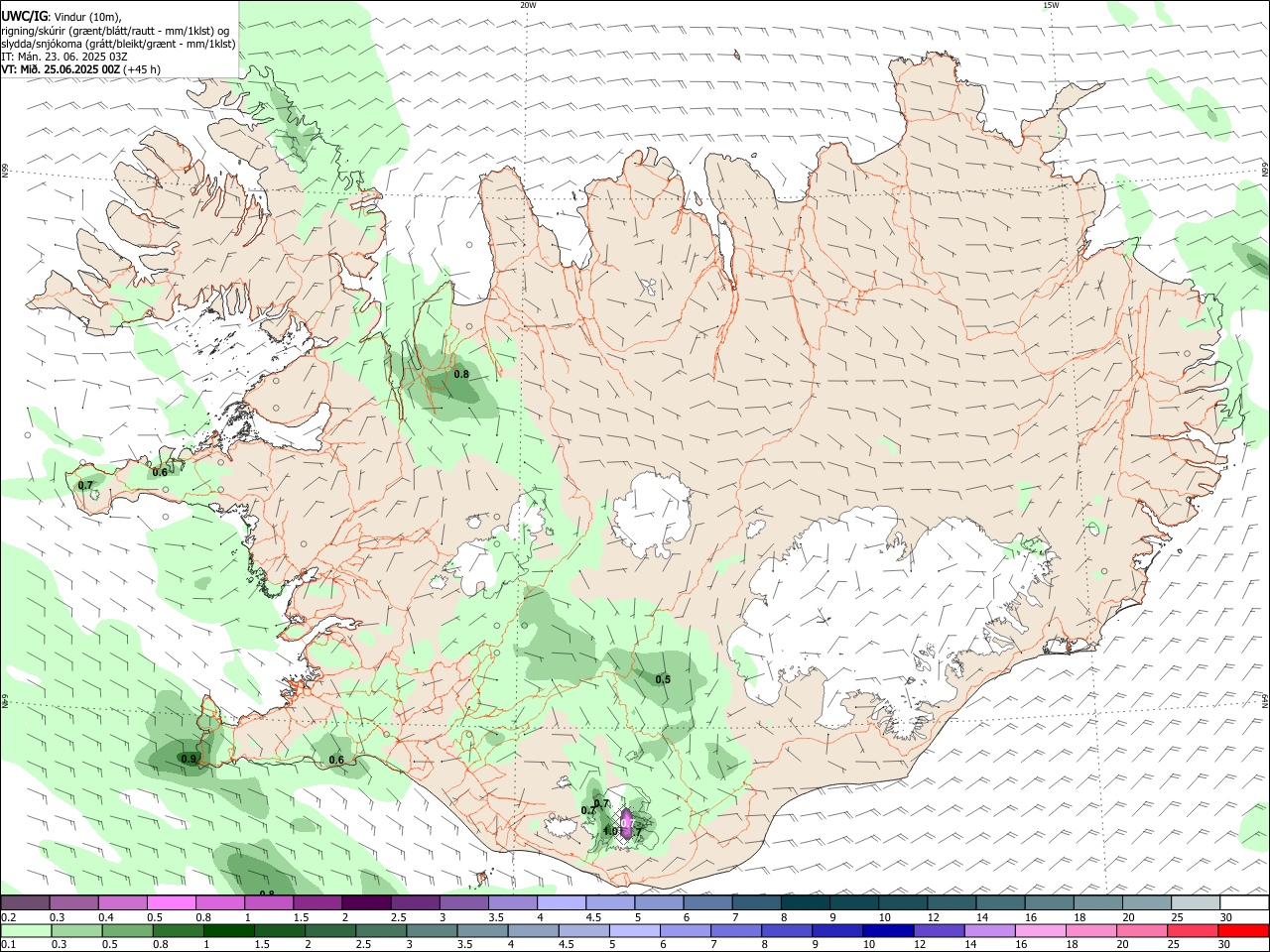Click the 'rigning/skúrir' legend description line
The width and height of the screenshot is (1270, 952).
tap(115, 30)
